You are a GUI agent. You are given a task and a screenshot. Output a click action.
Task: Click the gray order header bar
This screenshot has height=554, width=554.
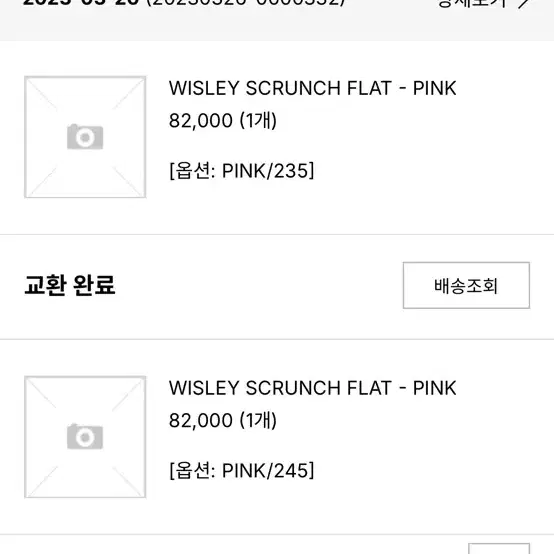click(x=277, y=20)
